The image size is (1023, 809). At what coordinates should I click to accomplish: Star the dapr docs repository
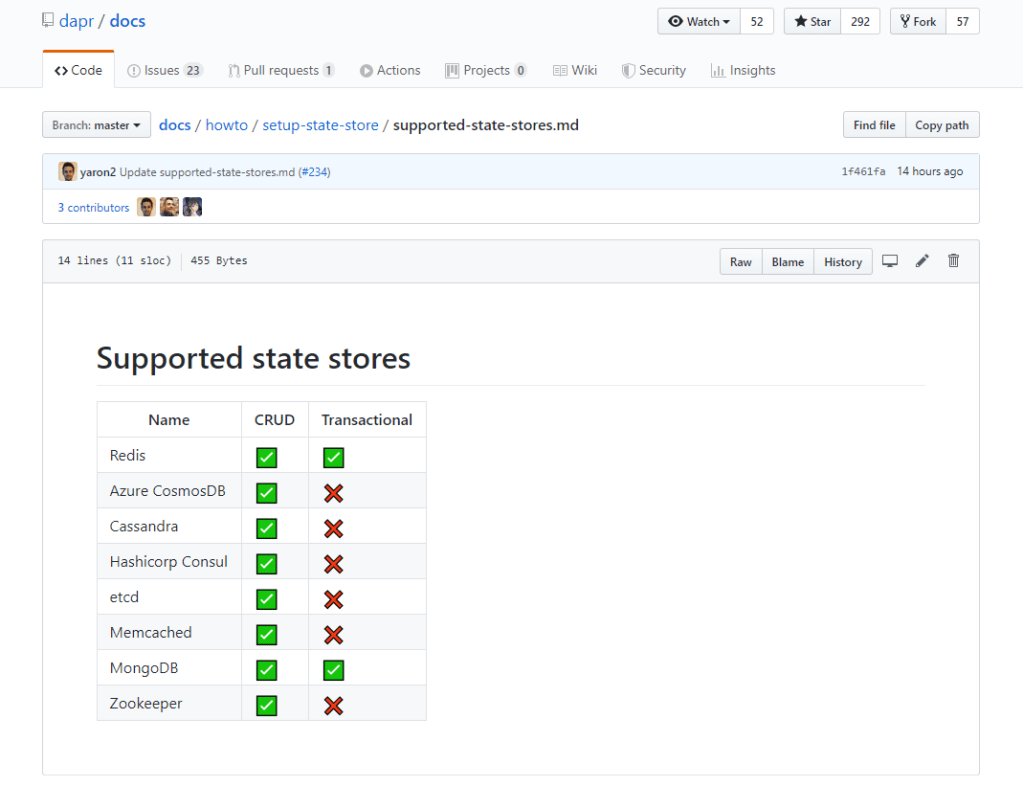coord(812,21)
